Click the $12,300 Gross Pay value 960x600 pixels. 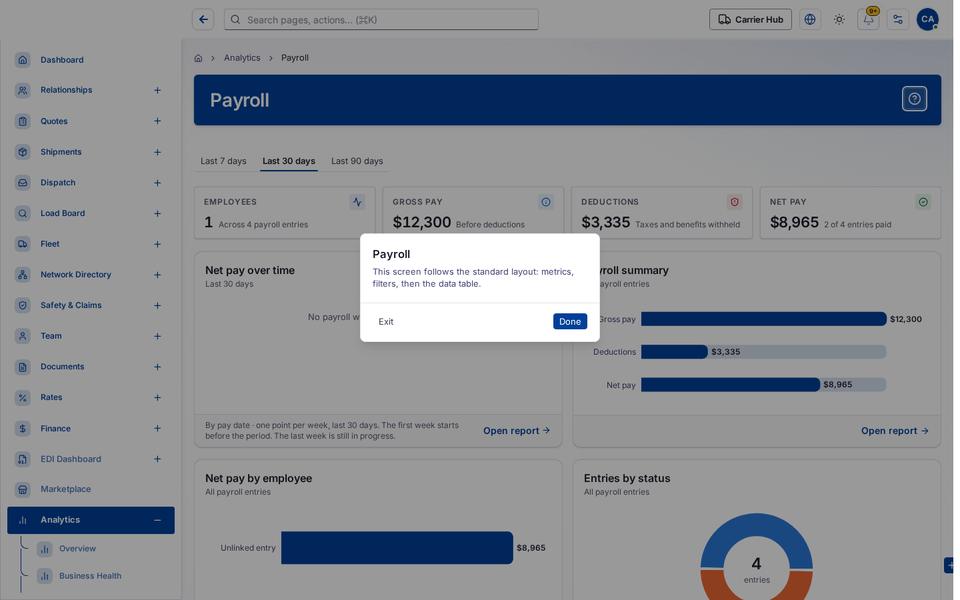coord(422,222)
